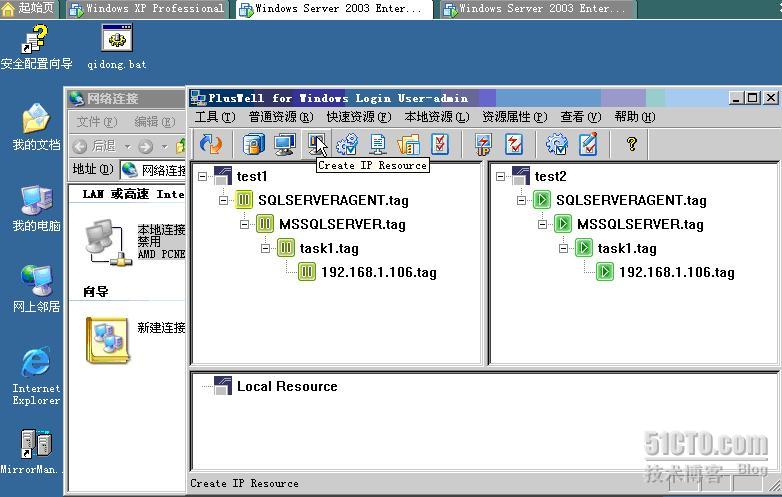Screen dimensions: 782x497
Task: Click 新建连接 wizard icon in 网络连接 window
Action: point(107,340)
